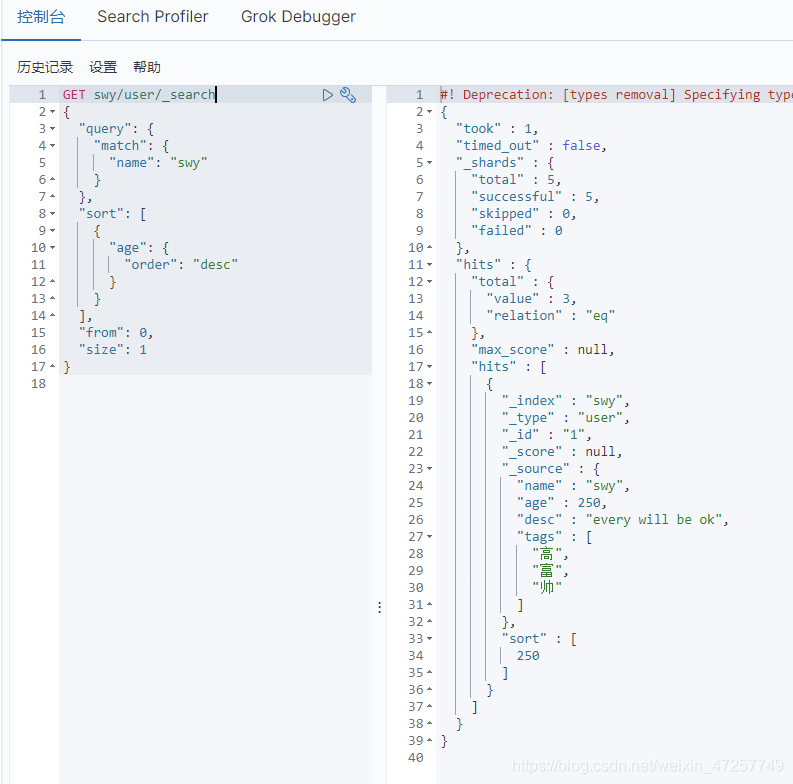Collapse the response "total" block on line 12

(x=429, y=282)
